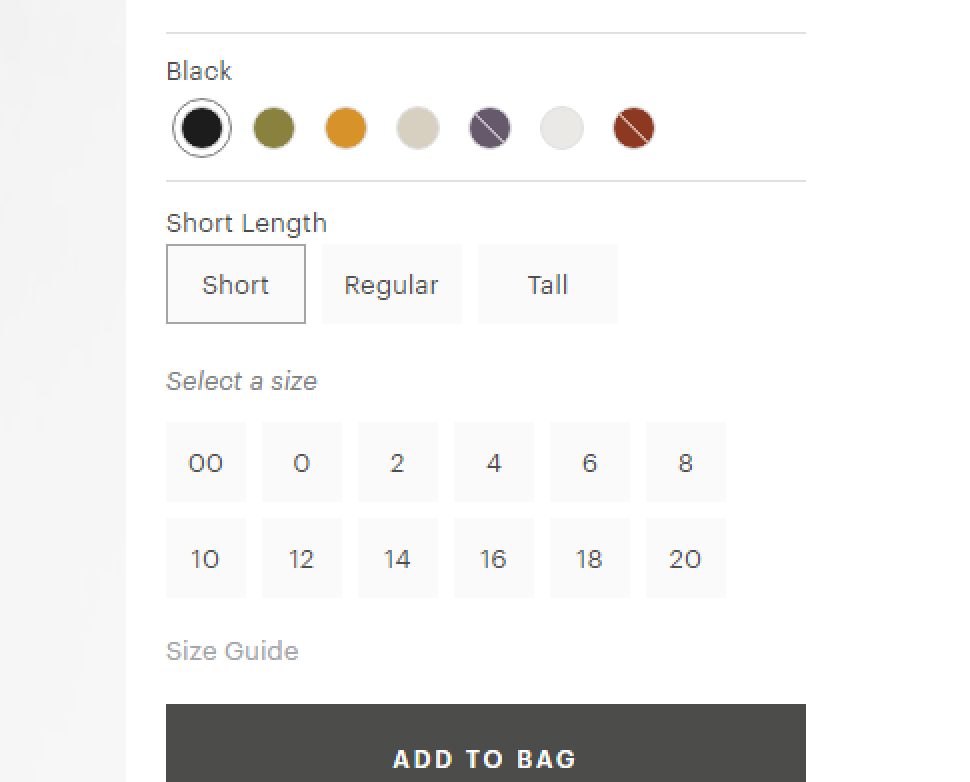970x782 pixels.
Task: Select the Tall length option
Action: coord(547,284)
